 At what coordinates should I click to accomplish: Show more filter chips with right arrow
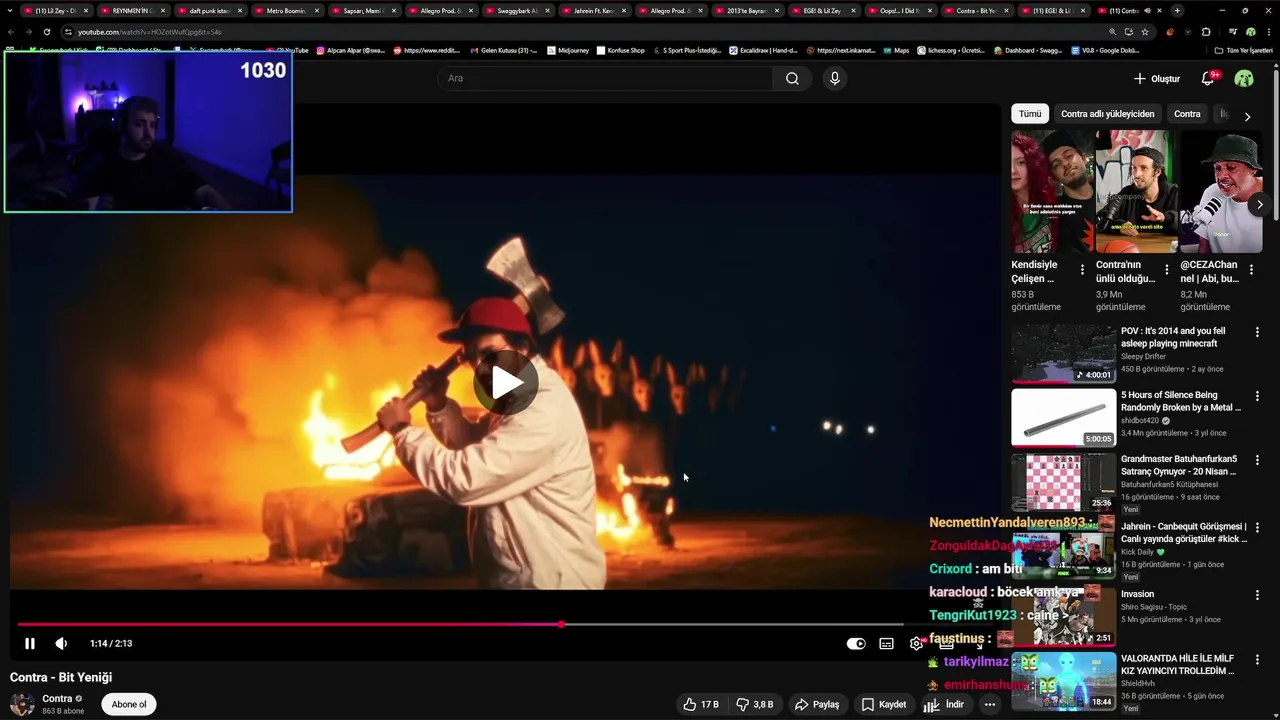point(1247,116)
